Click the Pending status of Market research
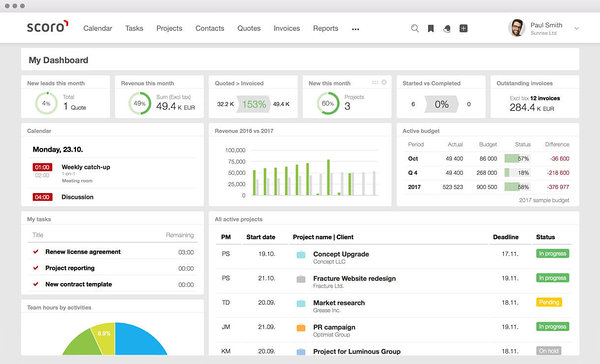600x364 pixels. pyautogui.click(x=549, y=302)
